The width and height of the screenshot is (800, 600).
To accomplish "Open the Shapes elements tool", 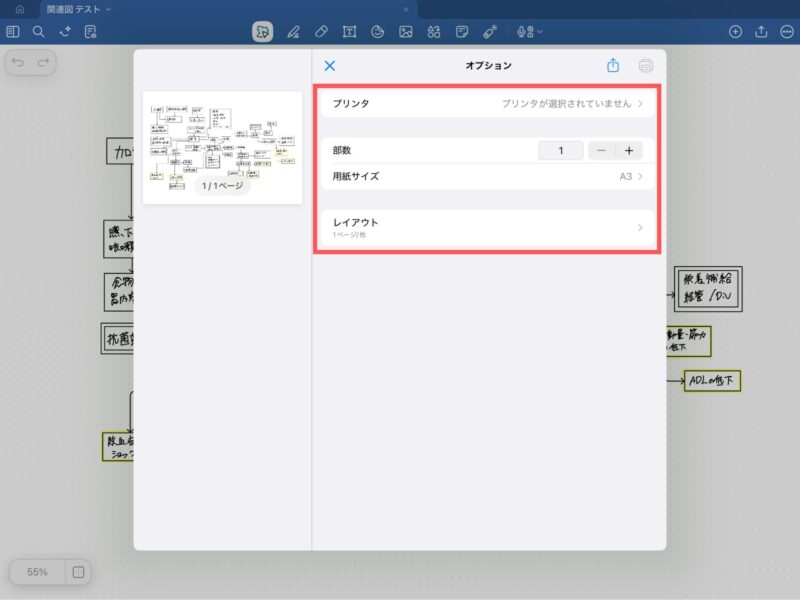I will point(434,32).
